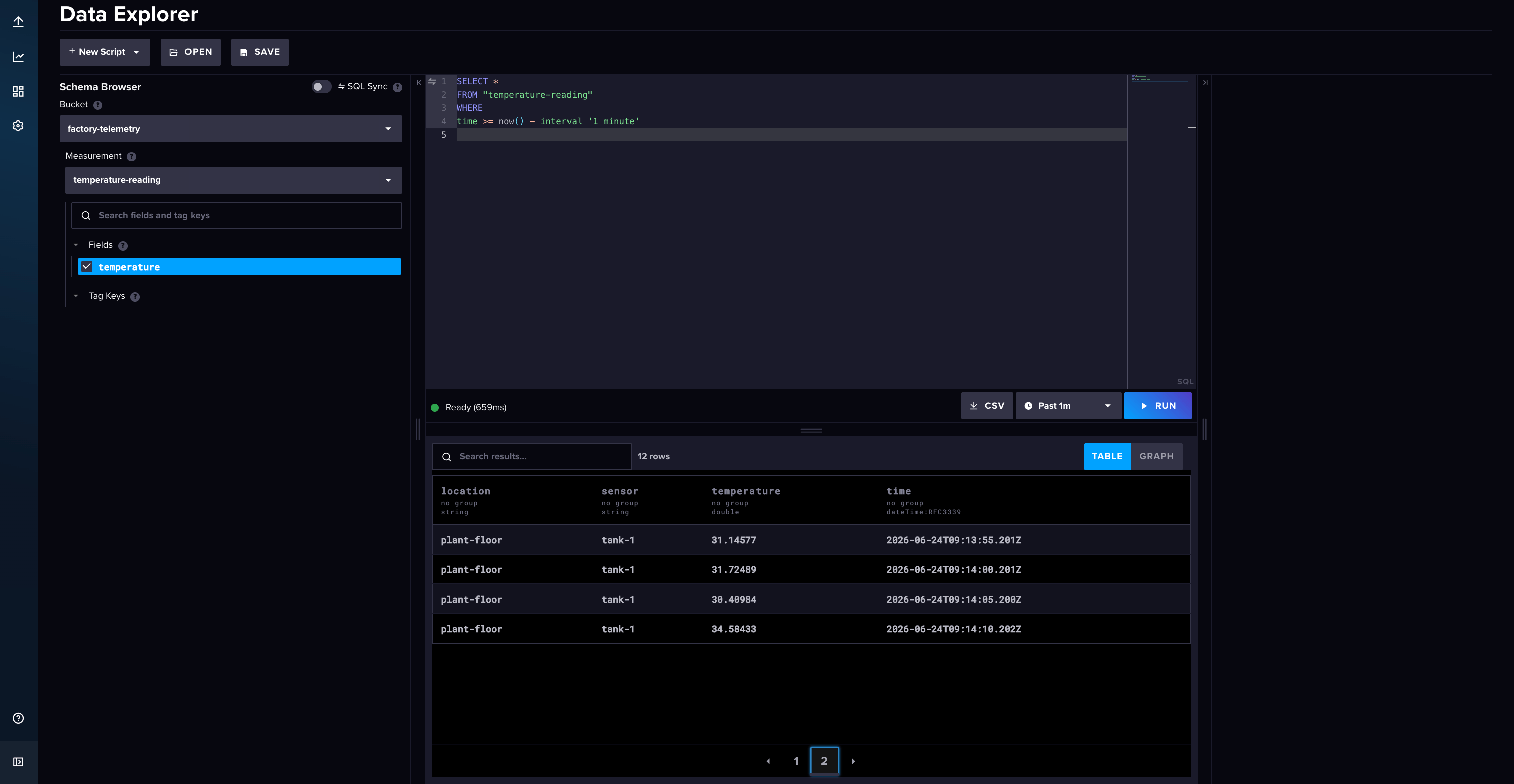Download results with CSV button
Screen dimensions: 1514x784
(x=986, y=406)
